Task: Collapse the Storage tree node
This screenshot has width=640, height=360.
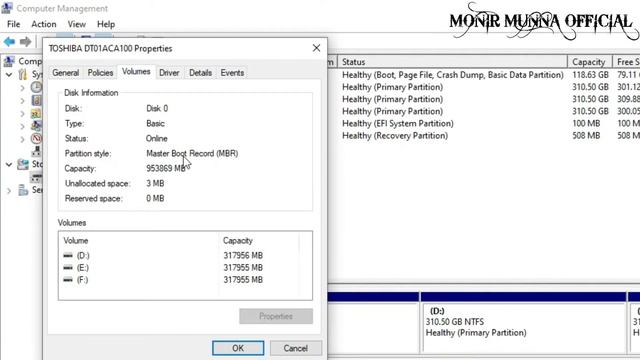Action: [x=9, y=164]
